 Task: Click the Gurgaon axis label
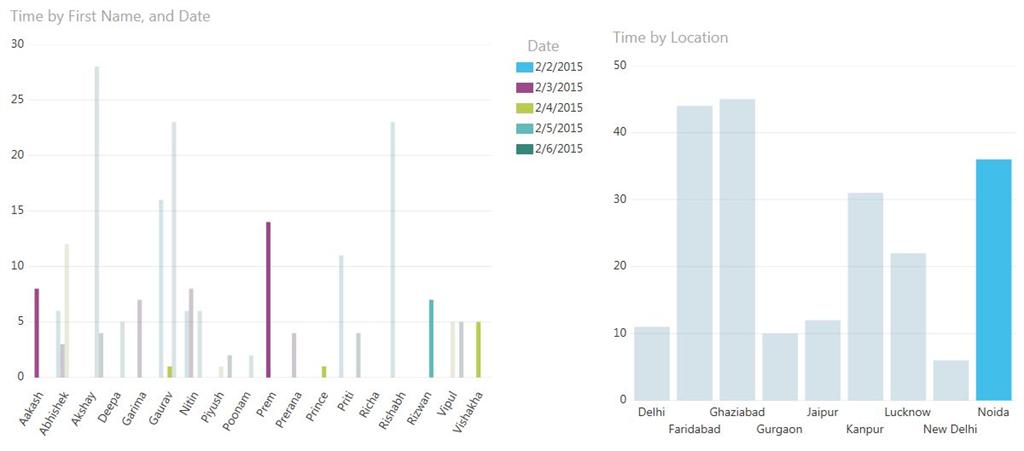780,429
